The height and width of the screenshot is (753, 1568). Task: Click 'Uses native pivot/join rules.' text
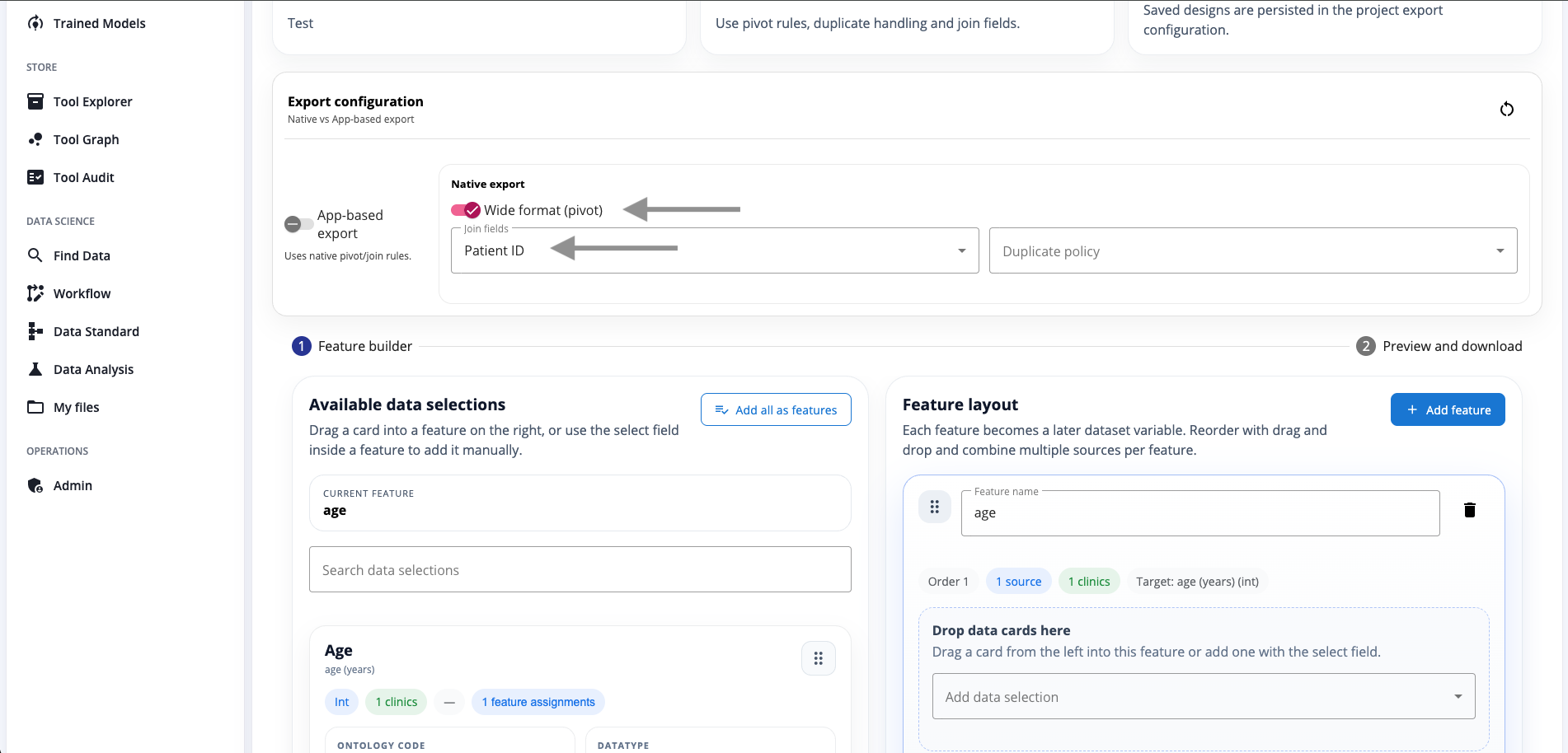[x=348, y=256]
